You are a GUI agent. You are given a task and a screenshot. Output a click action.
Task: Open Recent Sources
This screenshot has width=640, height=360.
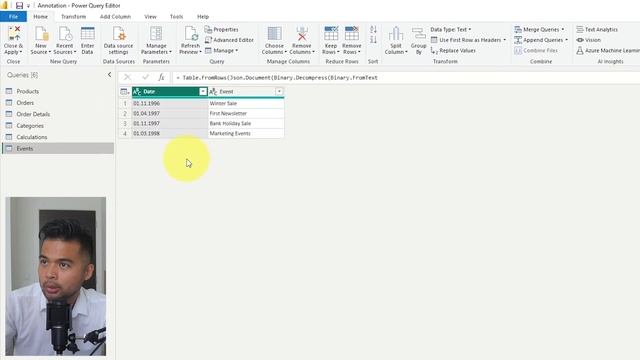point(65,34)
